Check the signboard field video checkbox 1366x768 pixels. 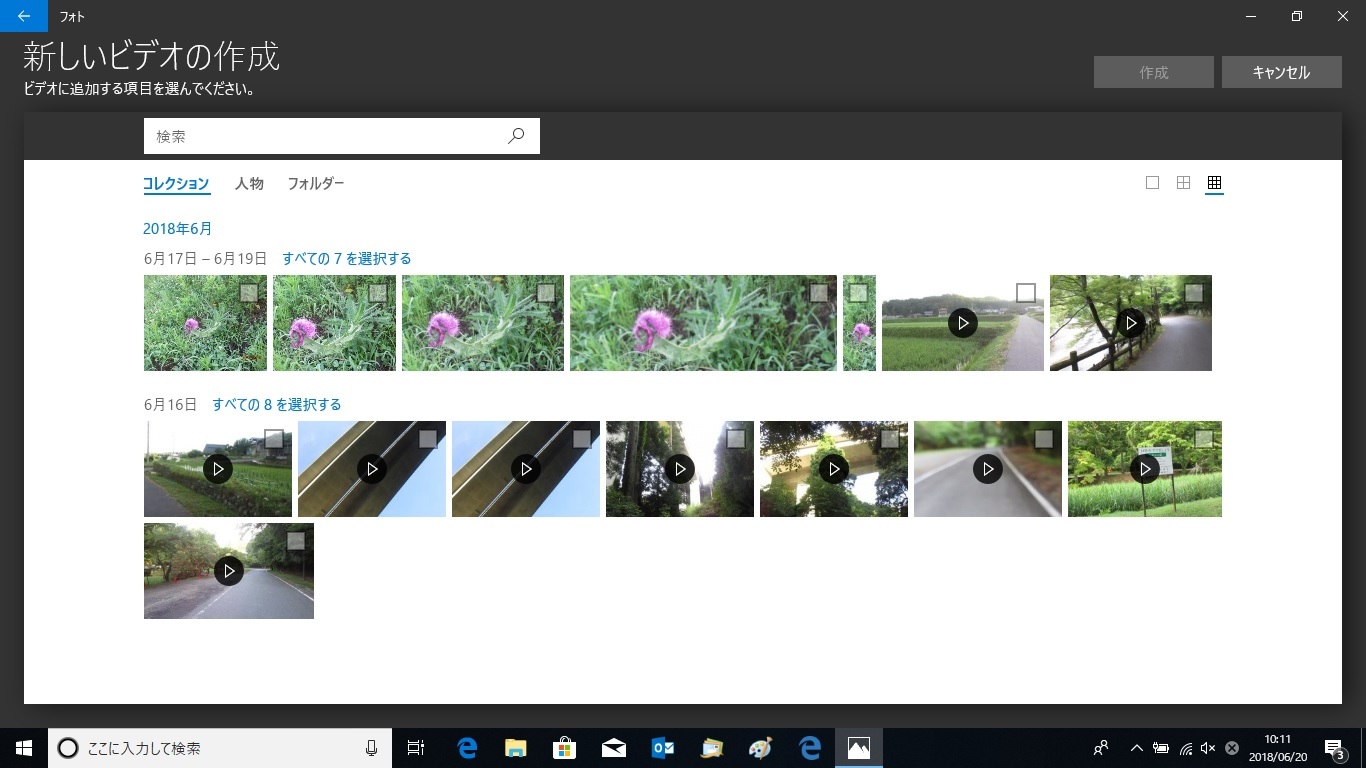pos(1203,439)
